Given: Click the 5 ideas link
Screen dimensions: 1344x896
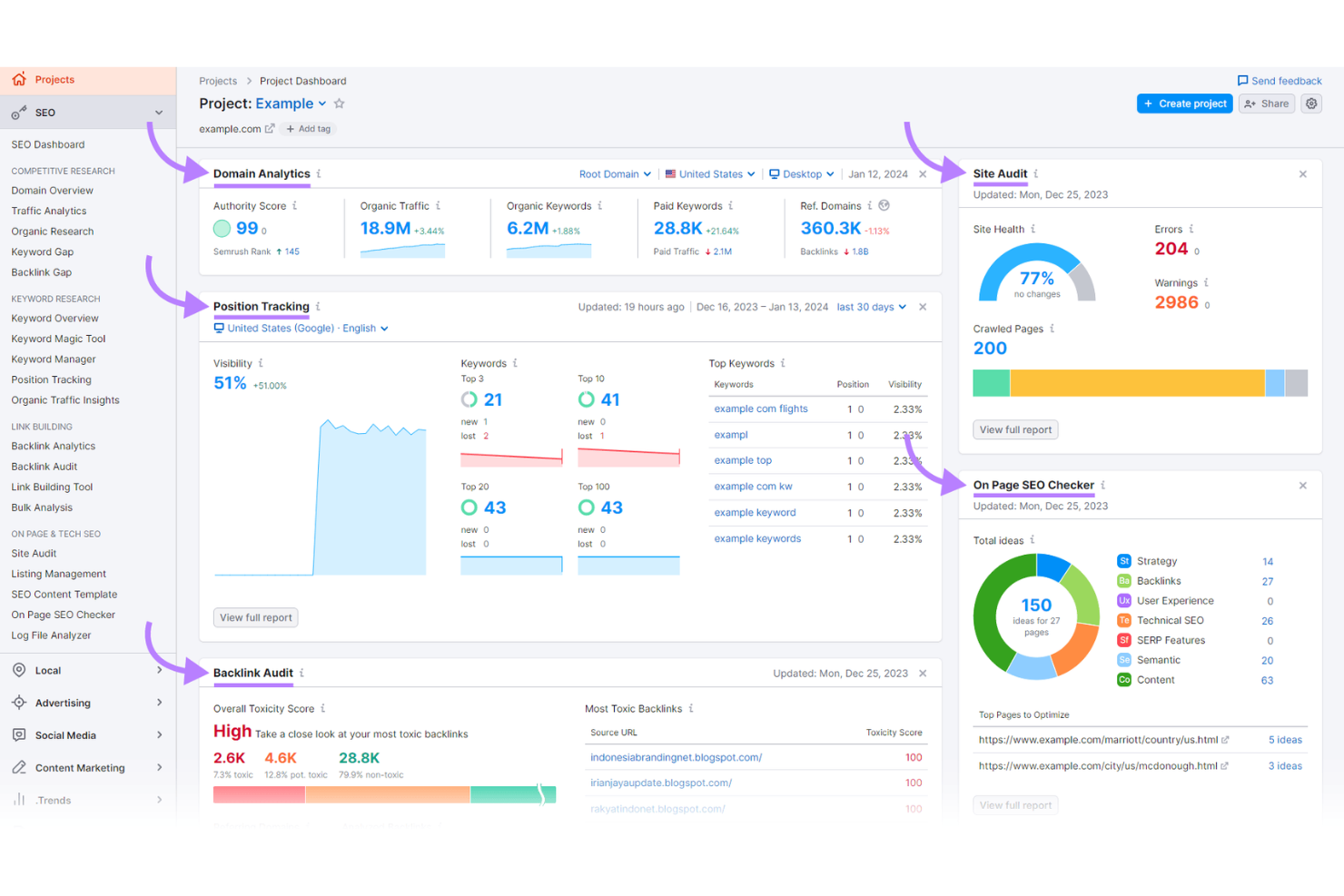Looking at the screenshot, I should tap(1285, 740).
